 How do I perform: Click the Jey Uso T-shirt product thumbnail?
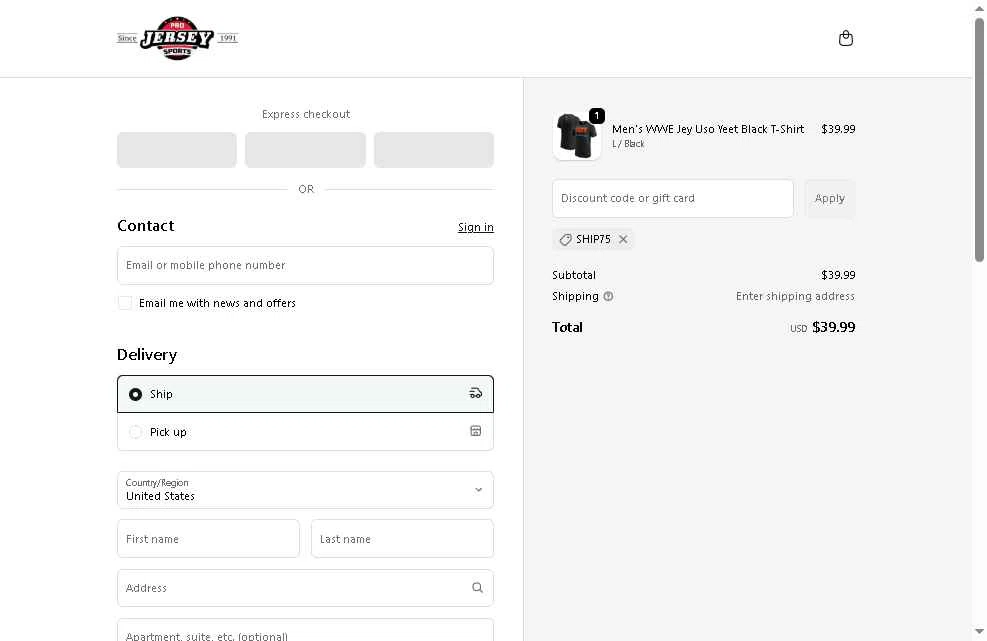tap(577, 136)
